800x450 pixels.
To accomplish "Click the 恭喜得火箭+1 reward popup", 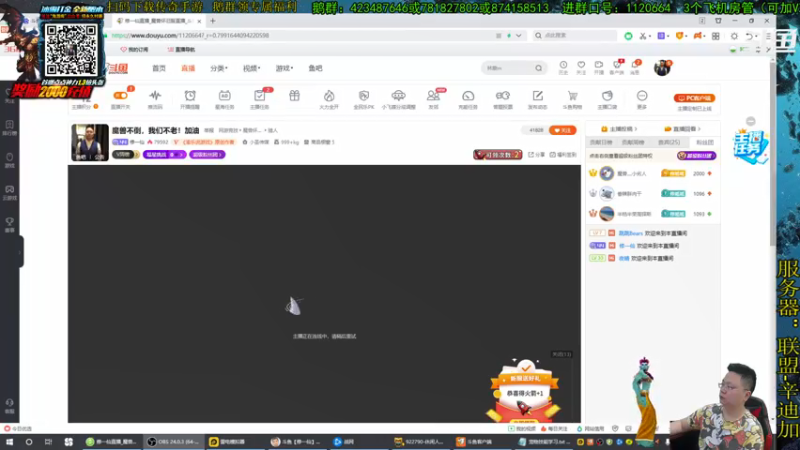I will tap(524, 394).
